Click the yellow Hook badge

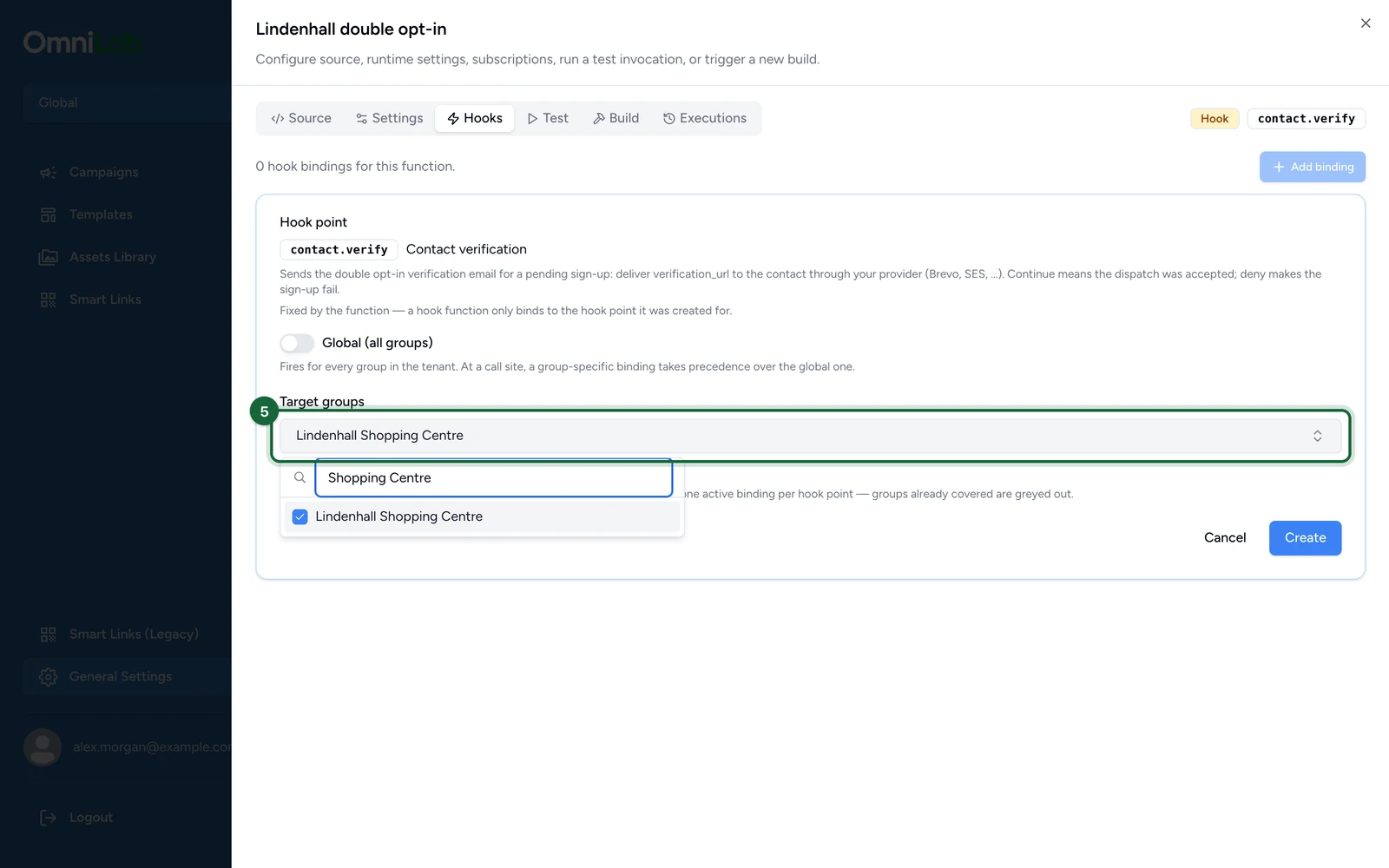pos(1215,119)
